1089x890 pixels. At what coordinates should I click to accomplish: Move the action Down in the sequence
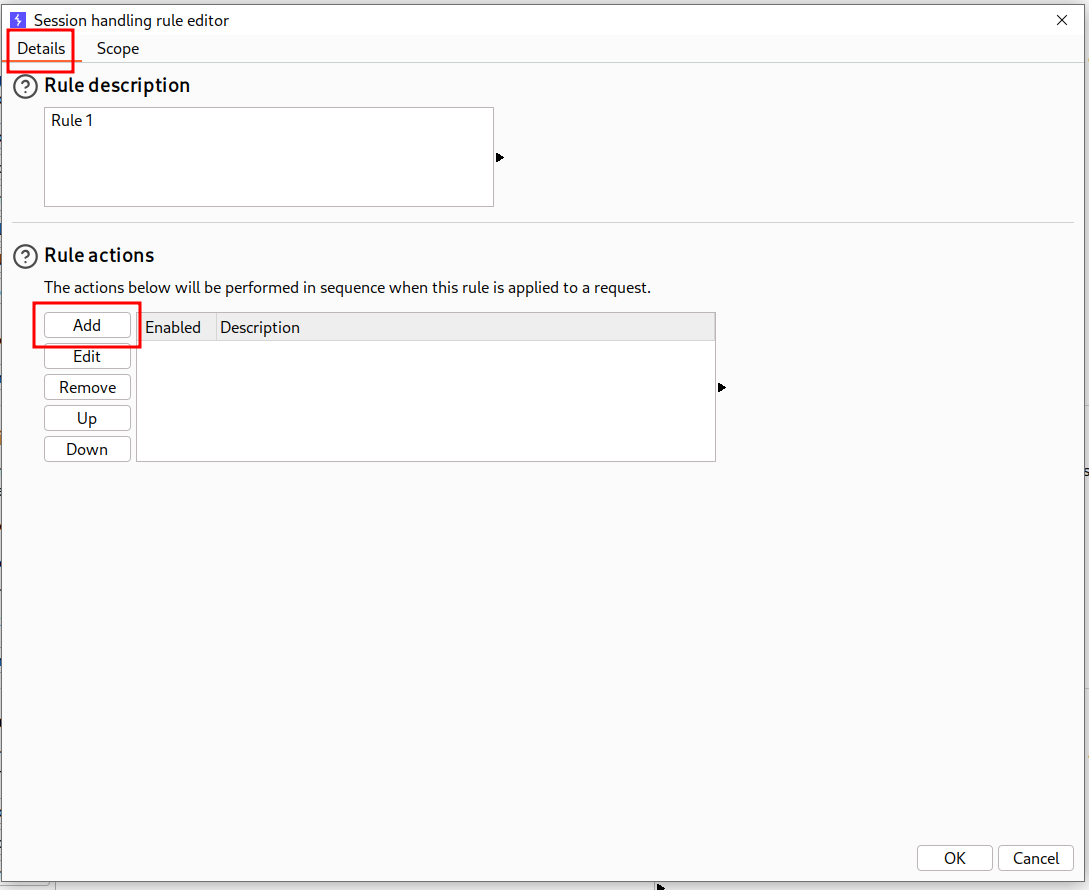point(87,450)
